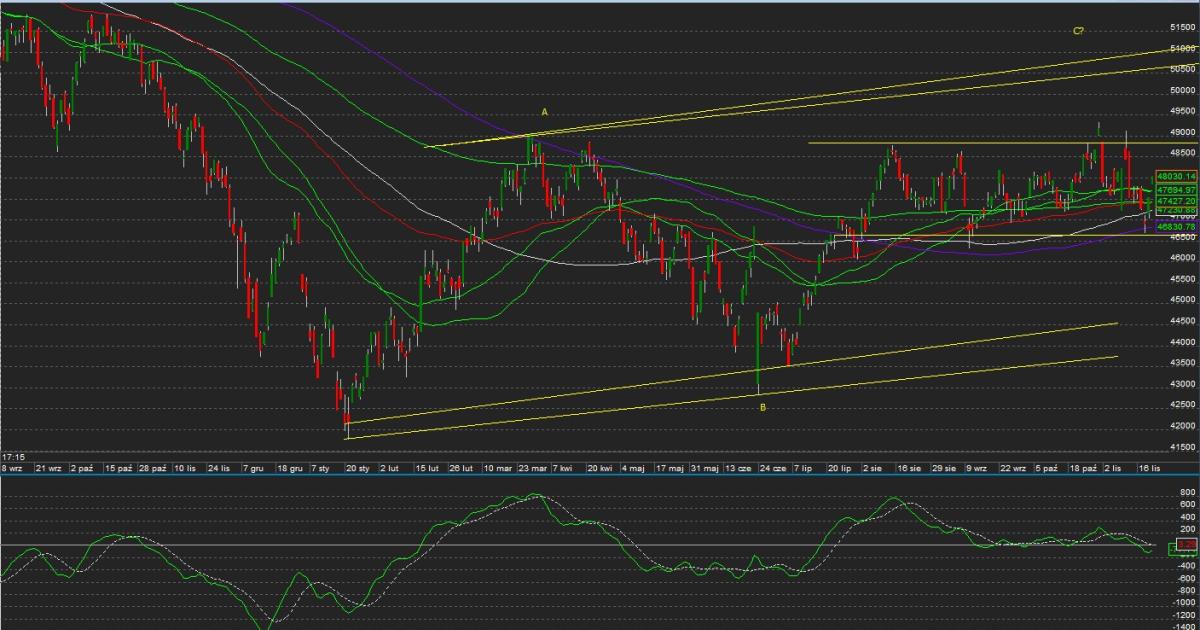This screenshot has width=1200, height=630.
Task: Click the 17:15 time stamp
Action: point(13,456)
